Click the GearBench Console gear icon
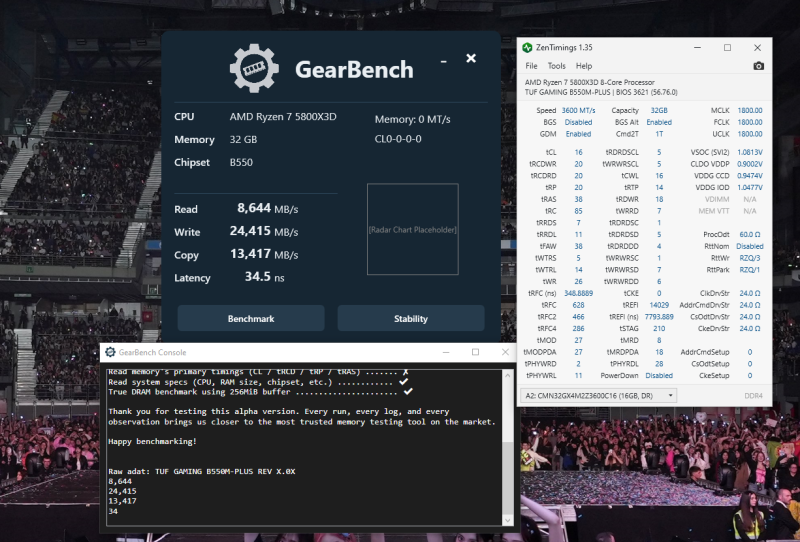This screenshot has height=542, width=800. 110,352
